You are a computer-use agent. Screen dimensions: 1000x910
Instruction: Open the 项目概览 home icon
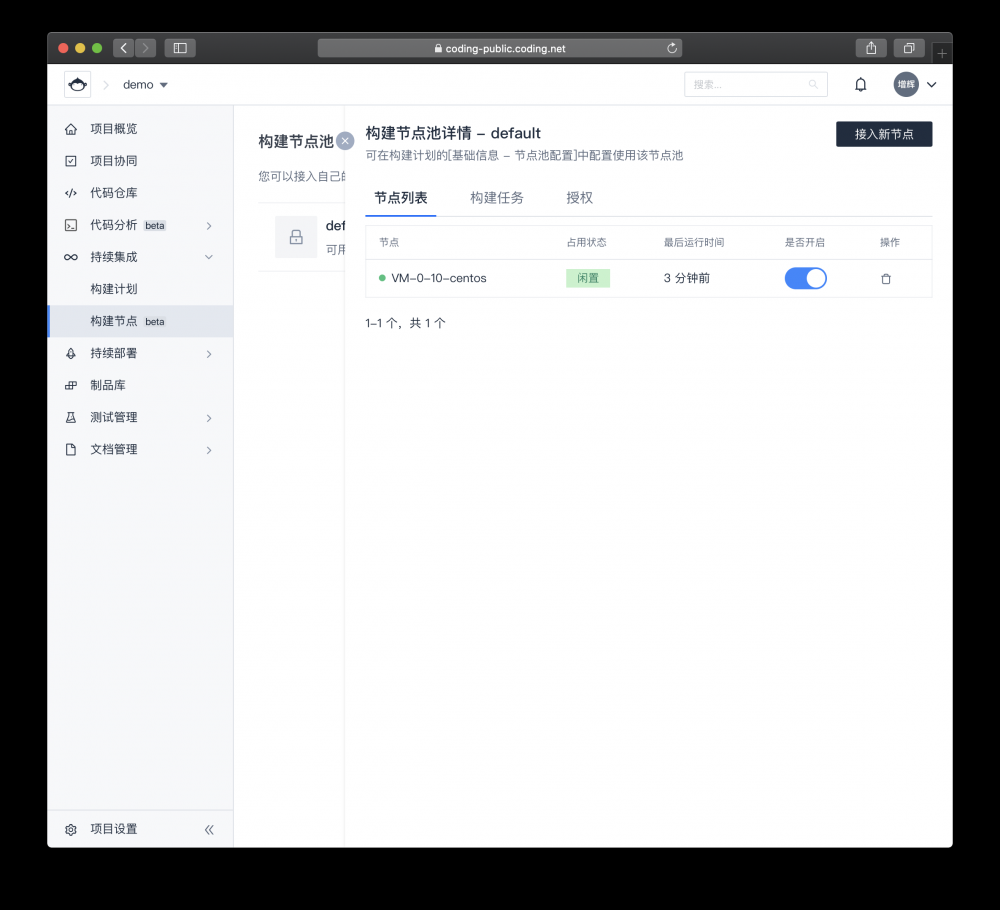tap(70, 128)
